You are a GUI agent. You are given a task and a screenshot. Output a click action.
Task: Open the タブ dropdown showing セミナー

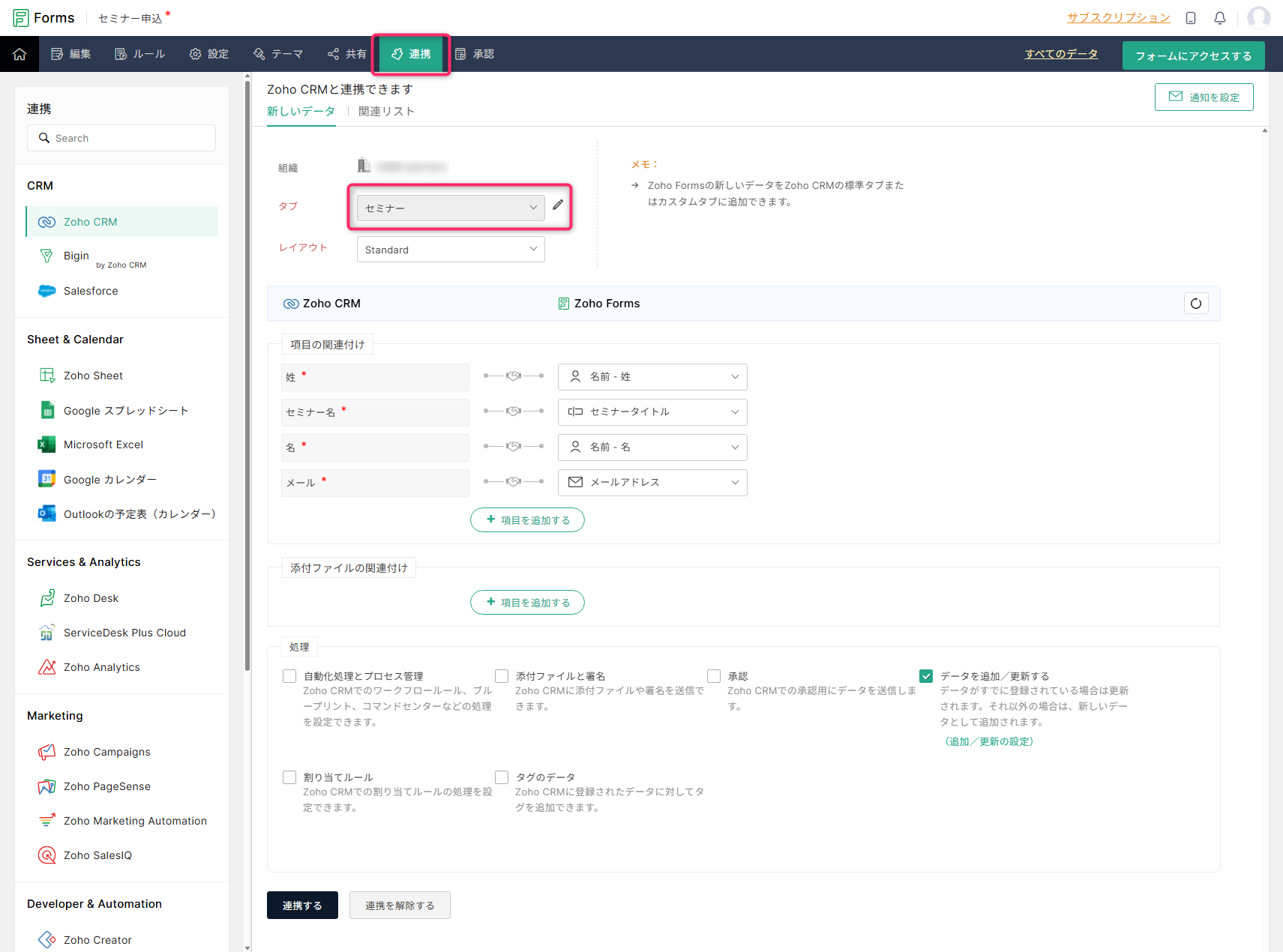pyautogui.click(x=451, y=208)
